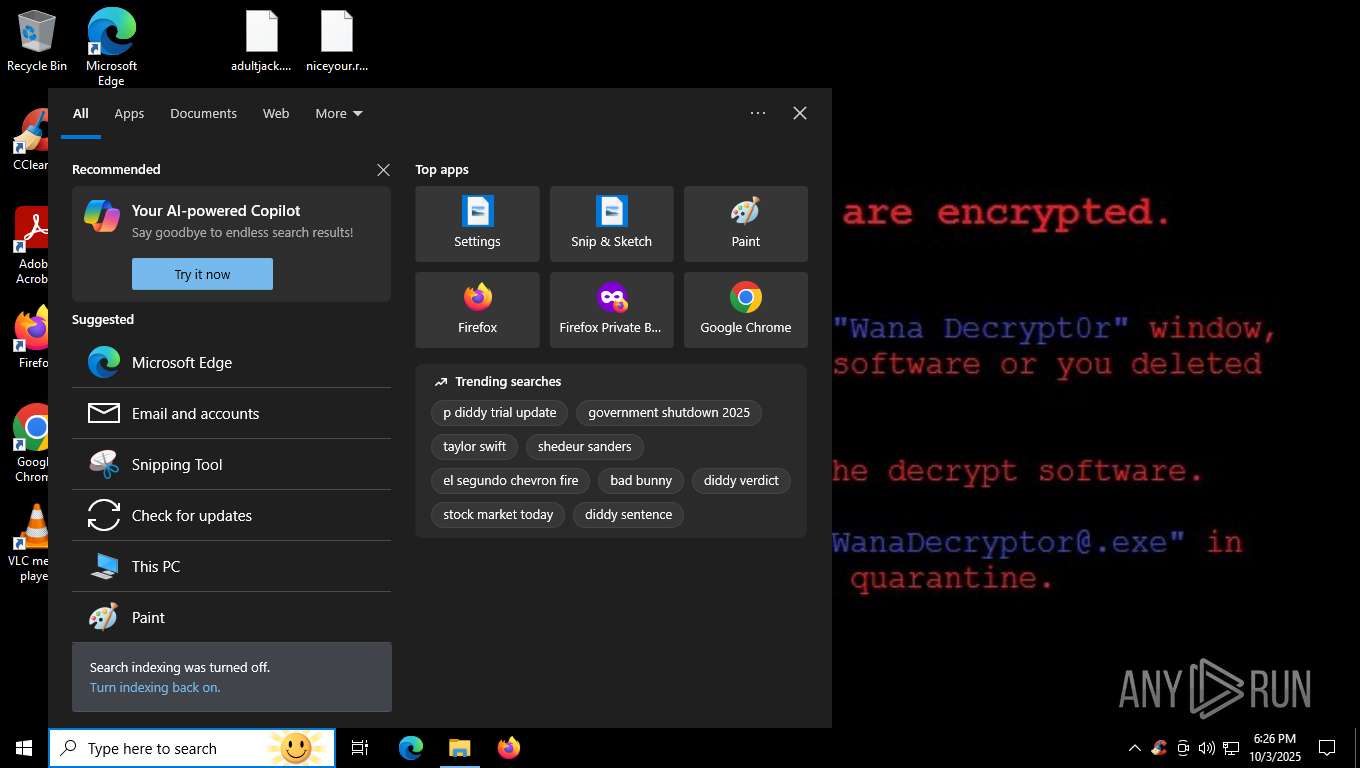Open Snip & Sketch tile
1360x768 pixels.
pyautogui.click(x=611, y=224)
